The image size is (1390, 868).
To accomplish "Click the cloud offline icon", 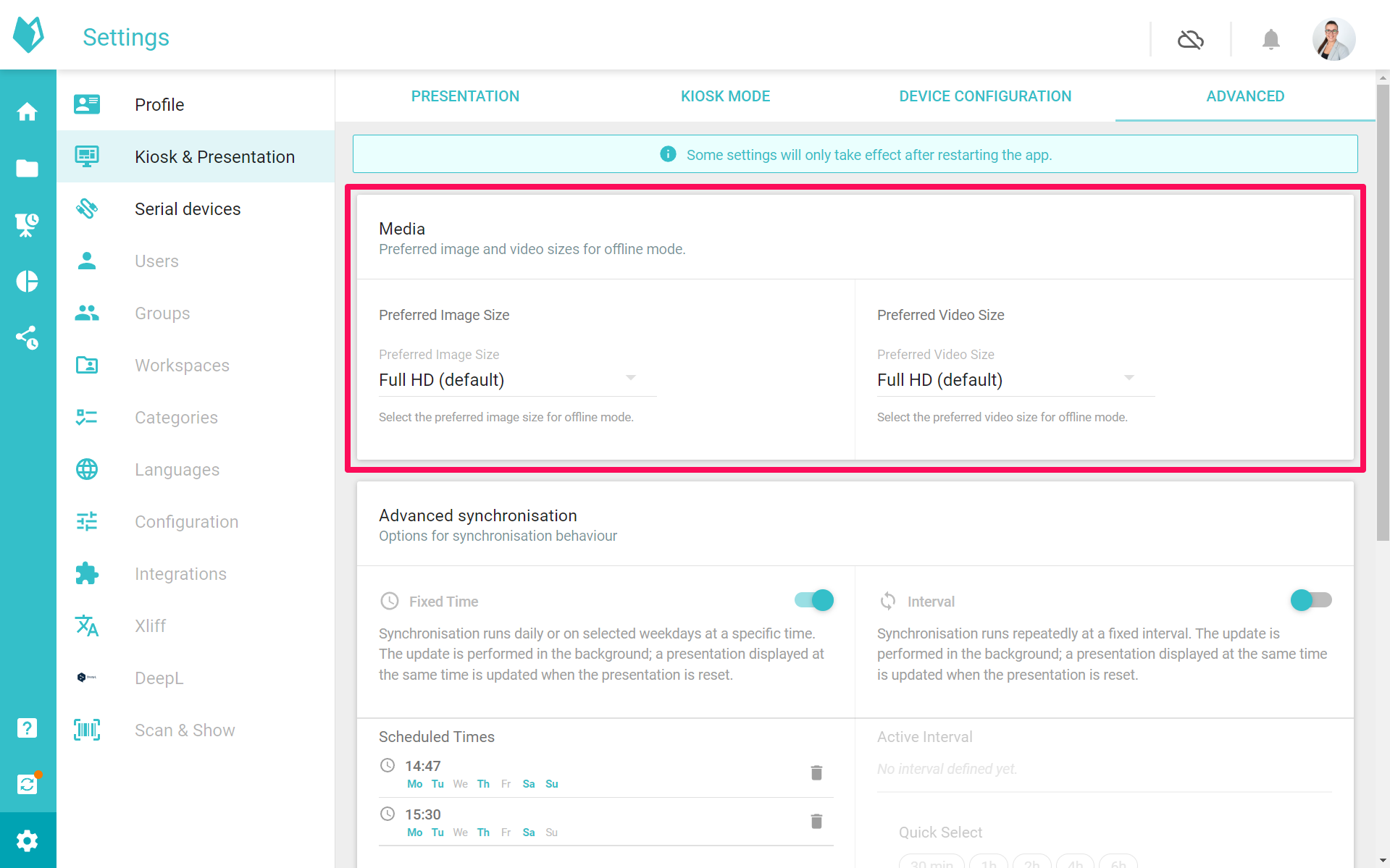I will click(1191, 39).
